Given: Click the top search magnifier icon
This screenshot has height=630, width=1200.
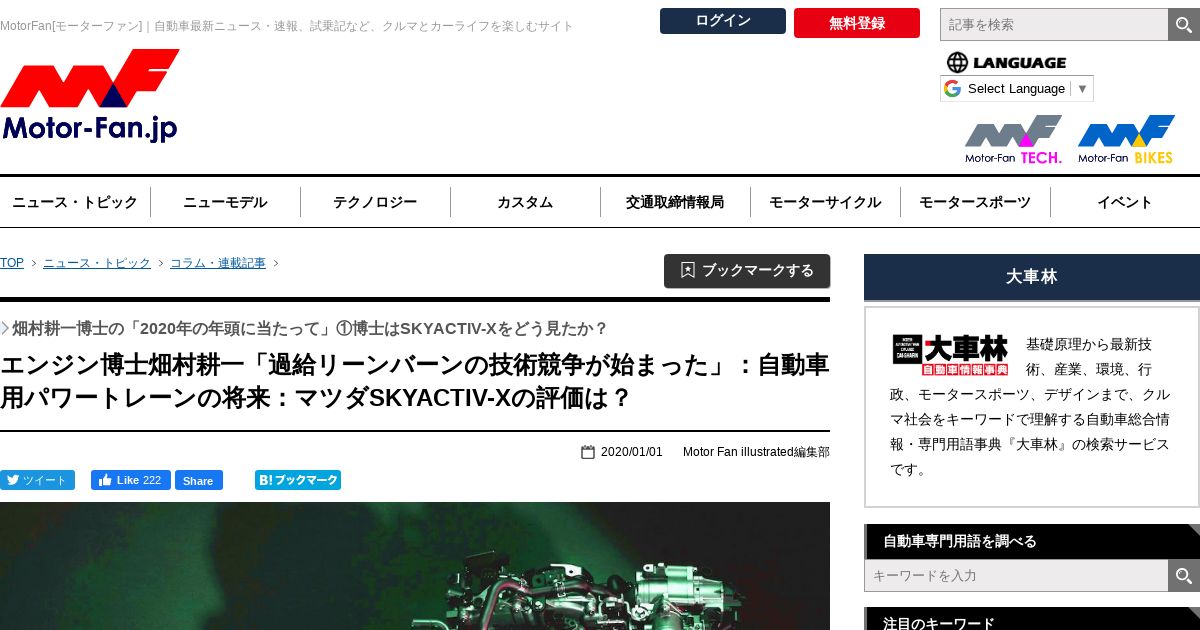Looking at the screenshot, I should [x=1184, y=24].
